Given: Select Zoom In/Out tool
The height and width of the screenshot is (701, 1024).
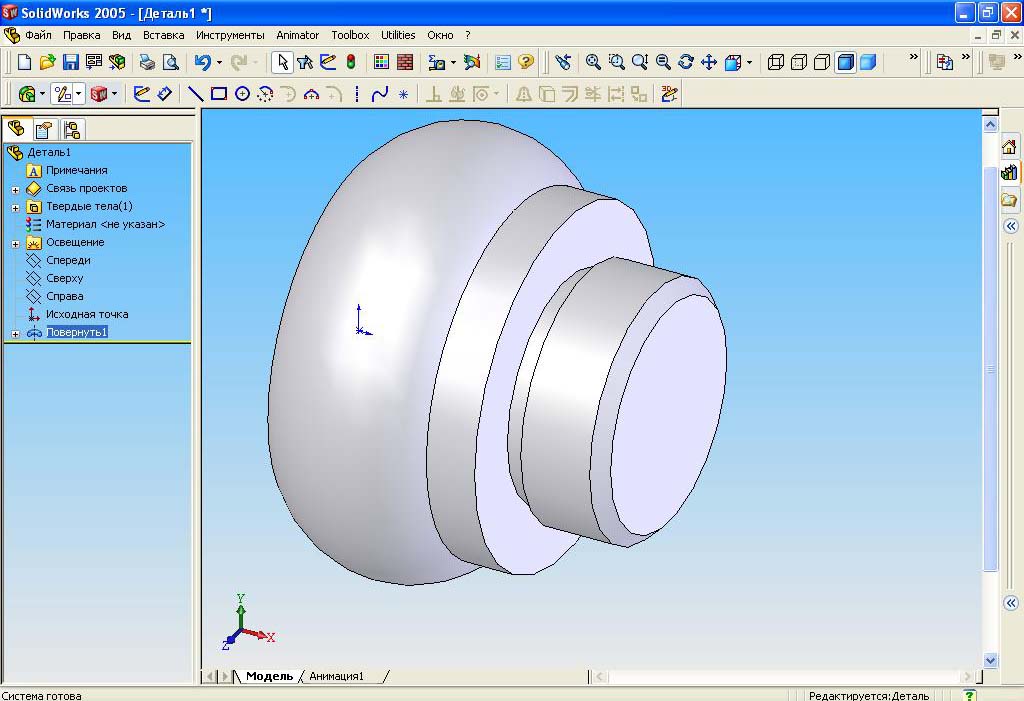Looking at the screenshot, I should pos(640,62).
